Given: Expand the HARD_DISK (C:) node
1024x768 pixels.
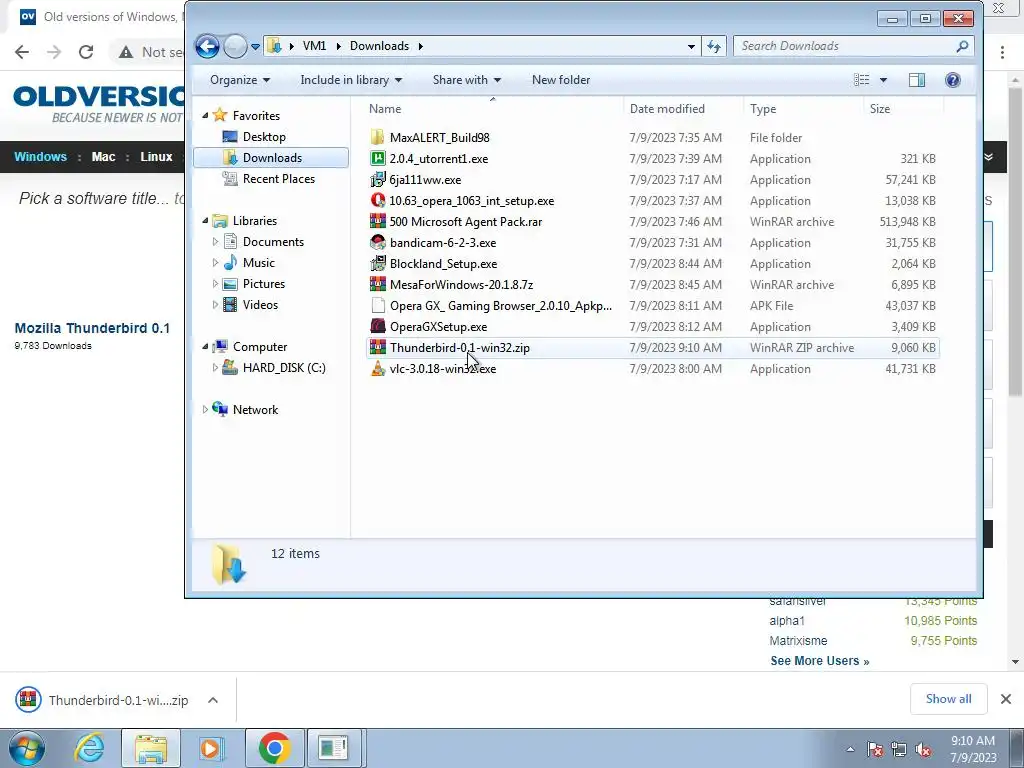Looking at the screenshot, I should tap(216, 368).
